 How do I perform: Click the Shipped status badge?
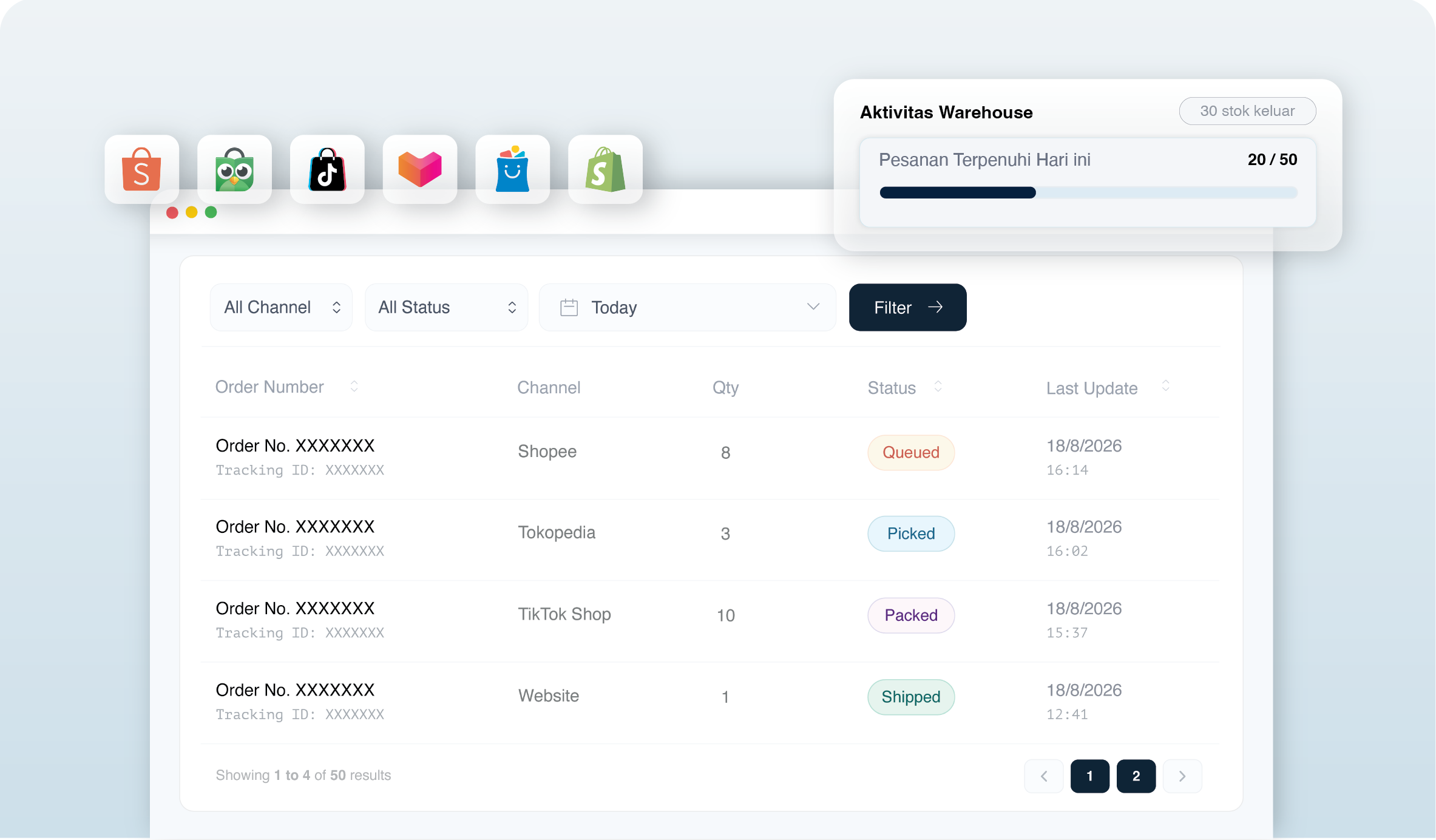point(911,697)
